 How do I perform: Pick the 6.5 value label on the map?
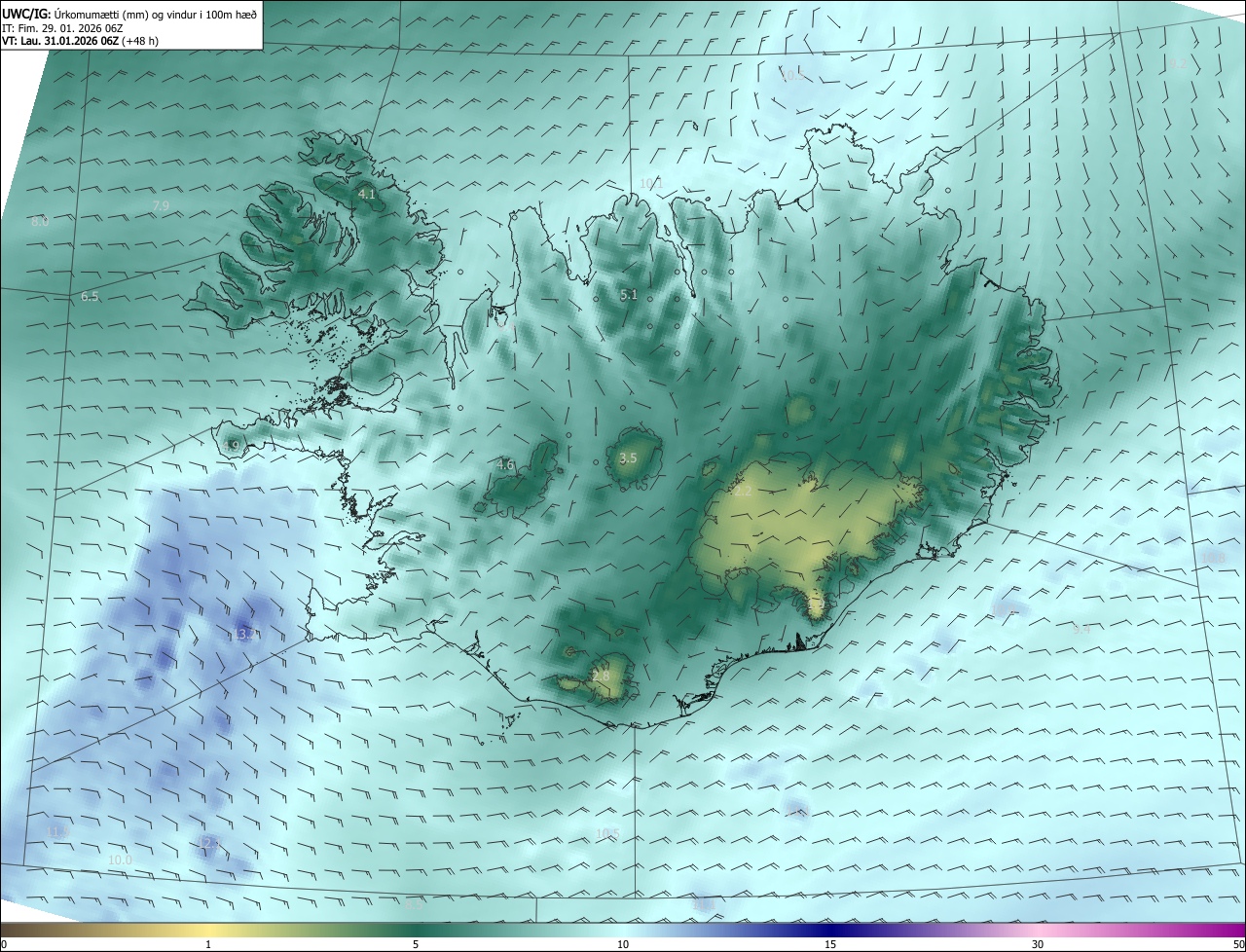click(90, 296)
